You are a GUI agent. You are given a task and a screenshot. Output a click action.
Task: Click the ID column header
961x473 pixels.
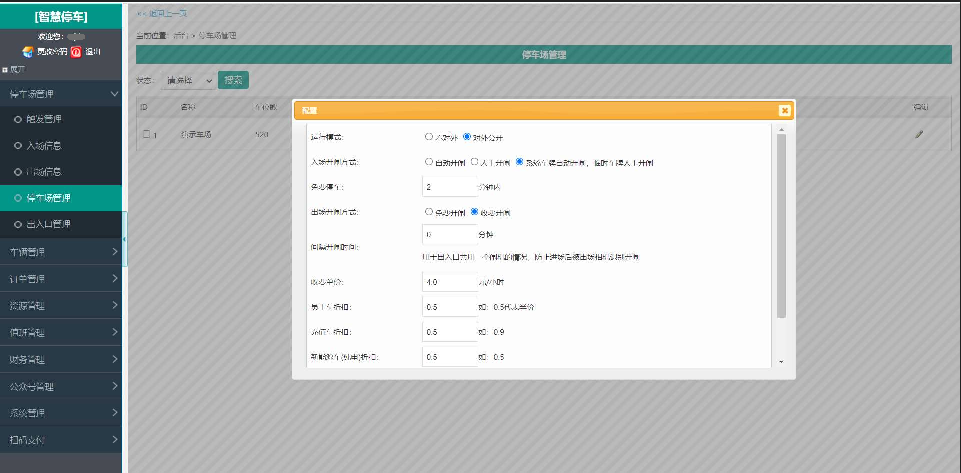click(144, 107)
